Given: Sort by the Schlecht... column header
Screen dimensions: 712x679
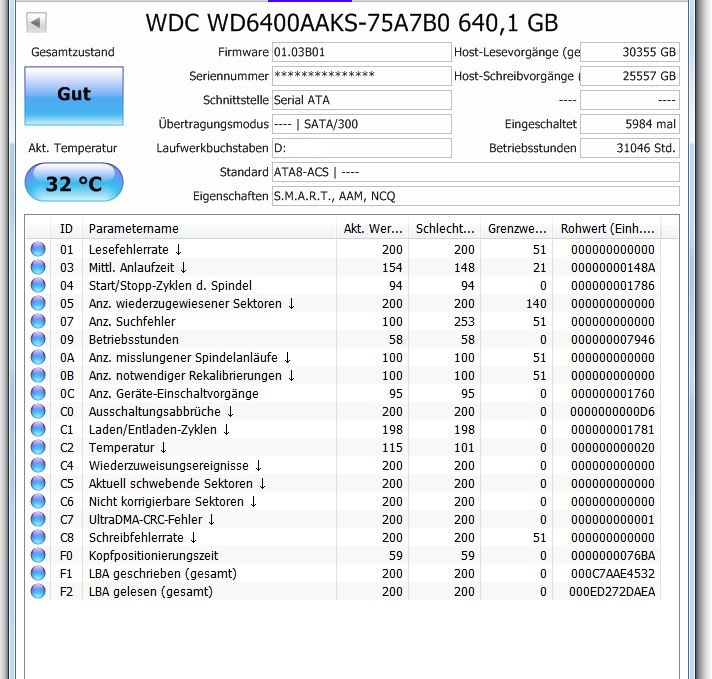Looking at the screenshot, I should tap(445, 228).
